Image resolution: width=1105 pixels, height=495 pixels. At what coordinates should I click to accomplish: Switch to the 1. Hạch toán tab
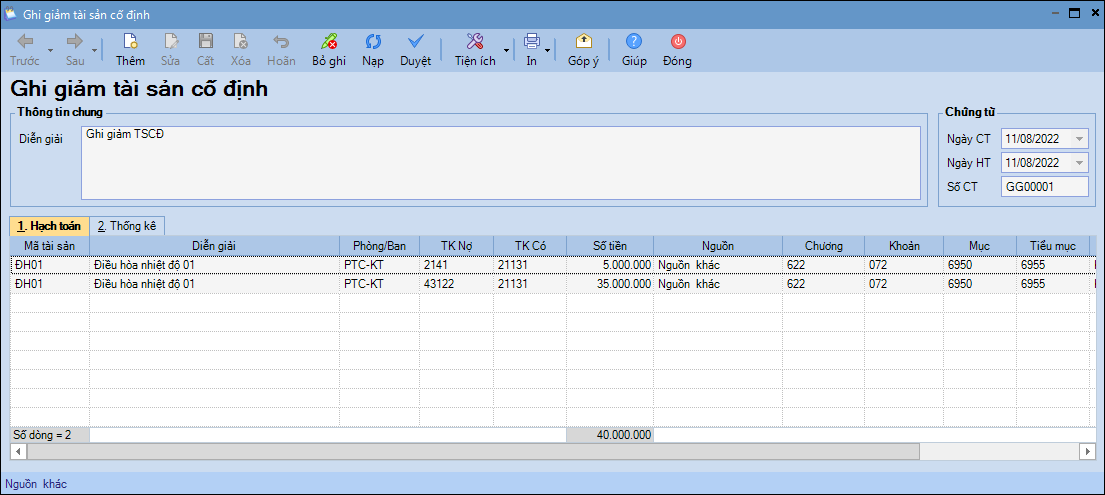pyautogui.click(x=49, y=226)
